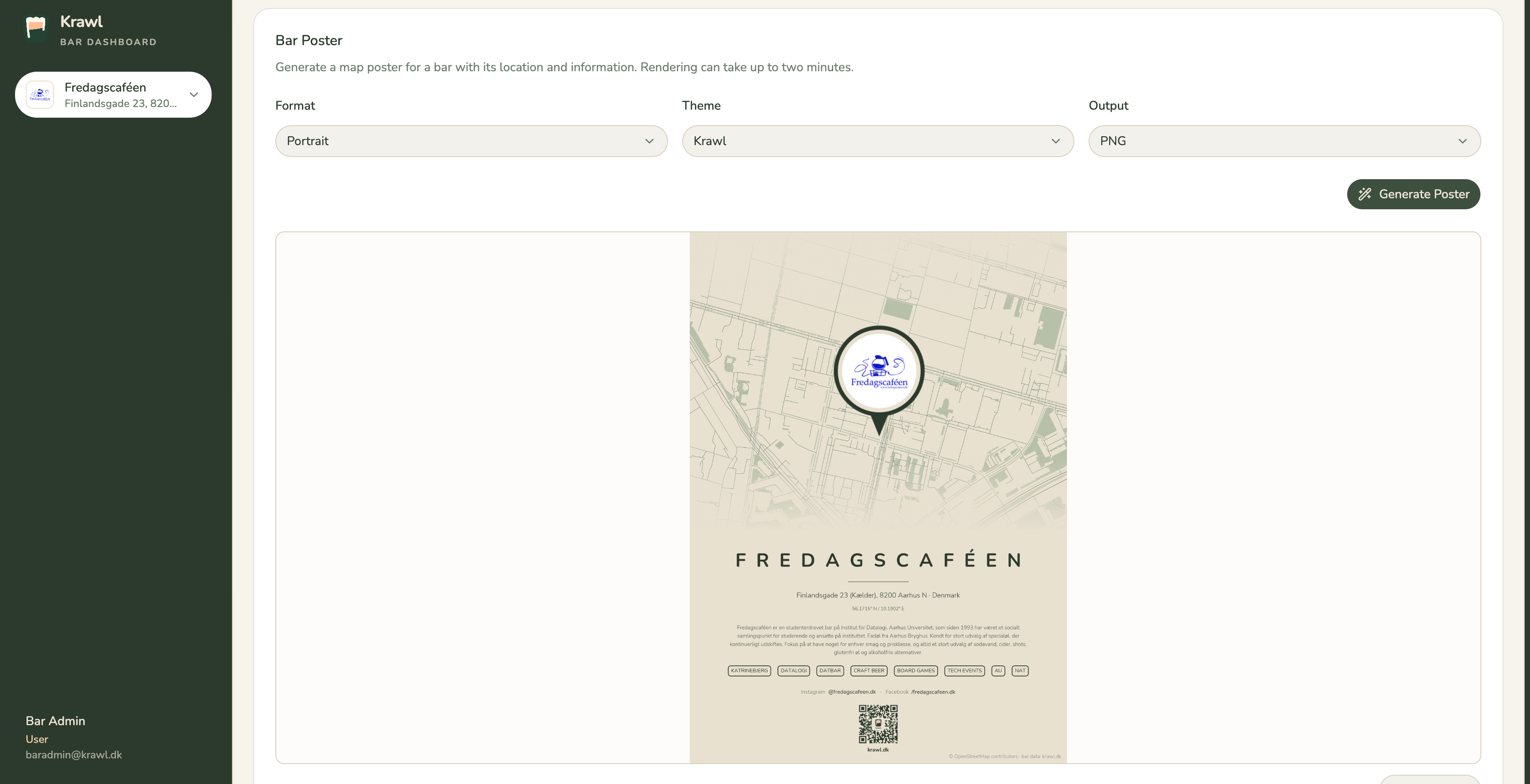Image resolution: width=1530 pixels, height=784 pixels.
Task: Open the Output dropdown set to PNG
Action: 1284,141
